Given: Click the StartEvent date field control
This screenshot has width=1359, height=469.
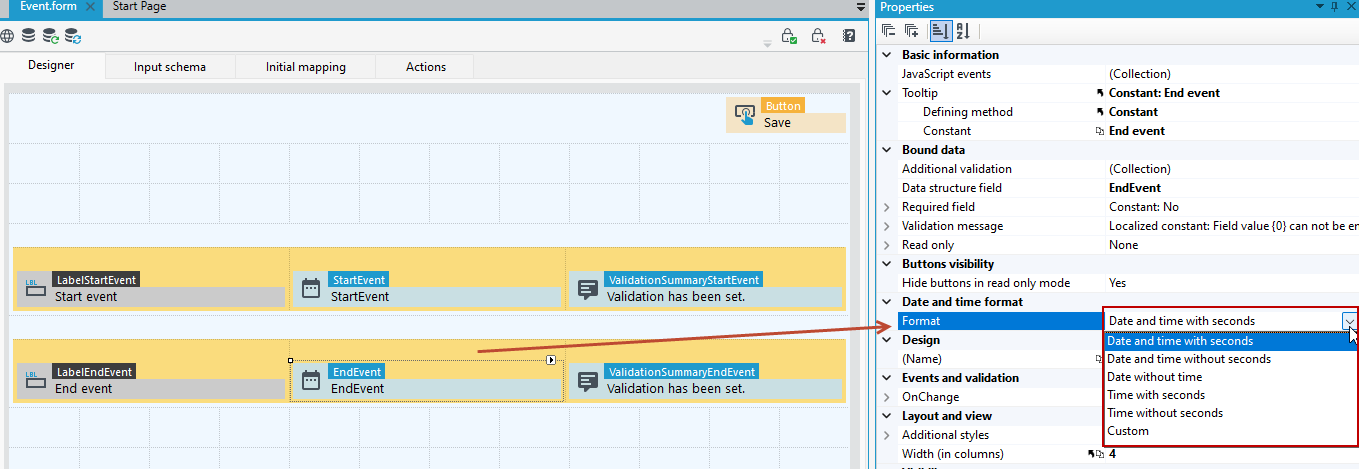Looking at the screenshot, I should click(x=428, y=288).
